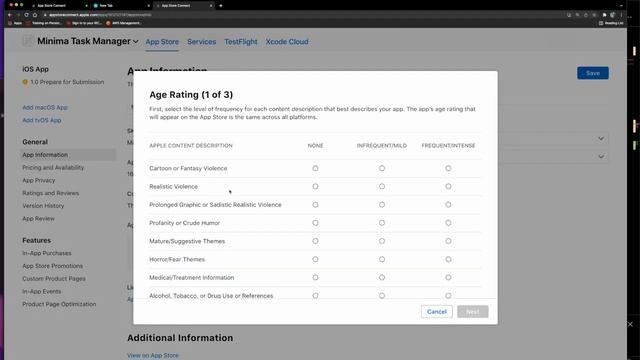Viewport: 640px width, 360px height.
Task: Open the Apps bookmark shortcut
Action: point(15,23)
